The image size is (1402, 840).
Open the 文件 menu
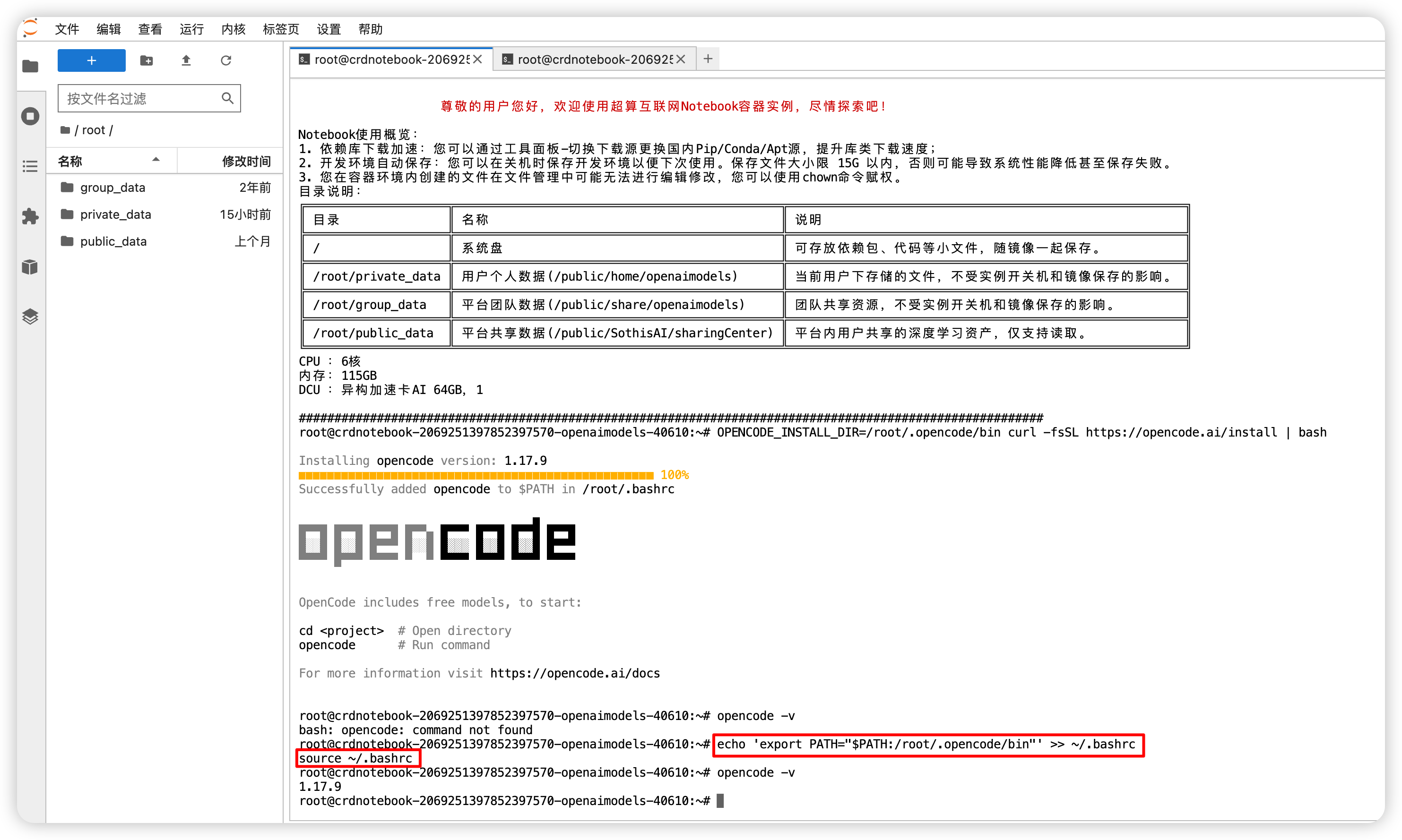coord(67,29)
